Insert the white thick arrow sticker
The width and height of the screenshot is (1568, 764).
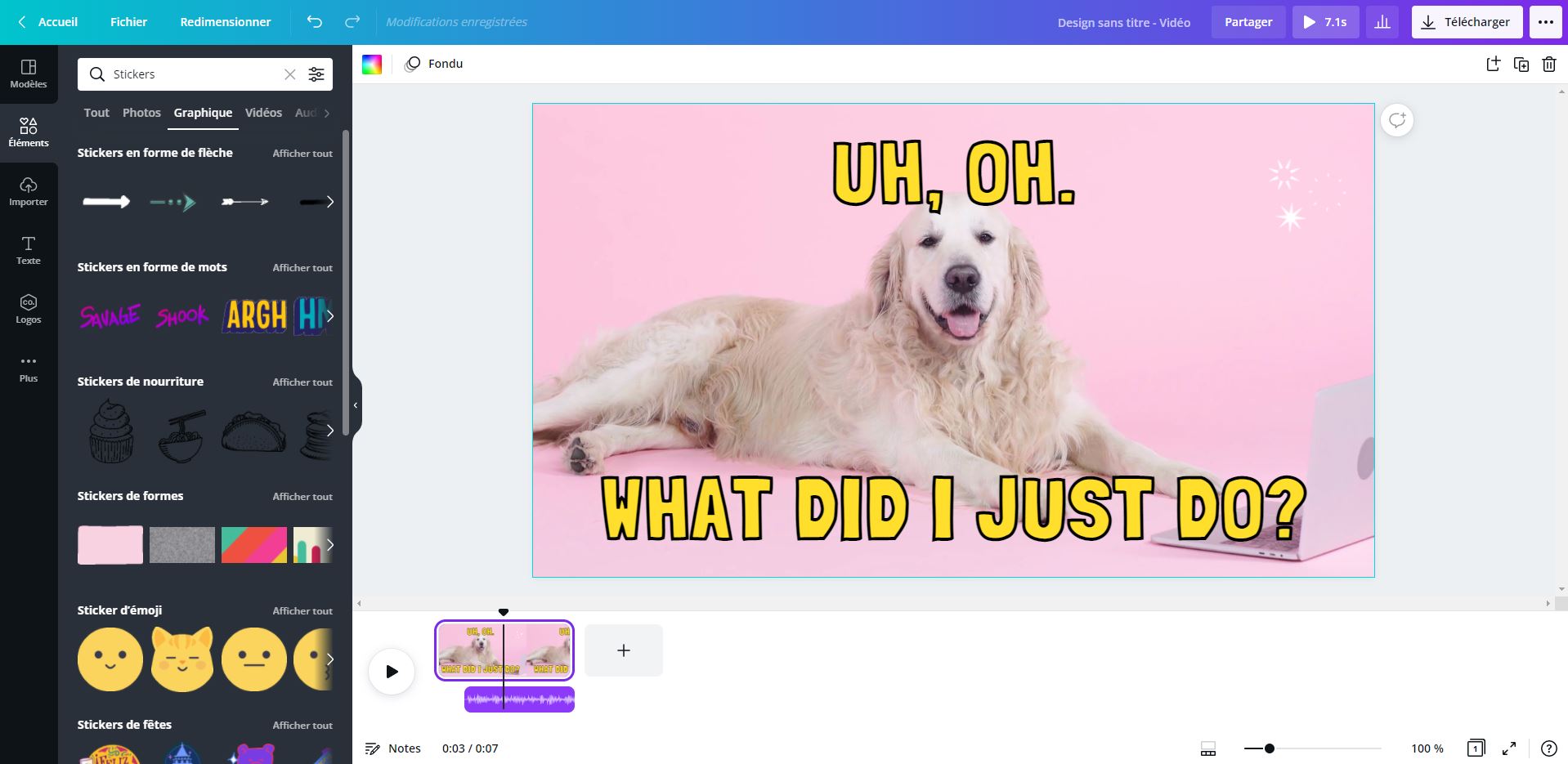(106, 202)
